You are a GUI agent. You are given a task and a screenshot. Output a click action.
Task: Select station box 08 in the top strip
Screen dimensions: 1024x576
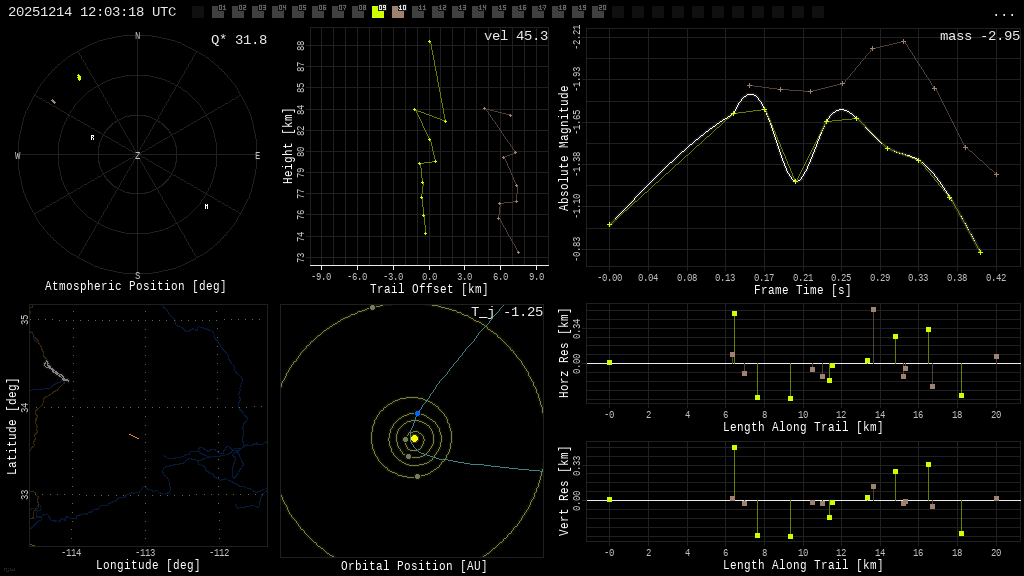[358, 12]
